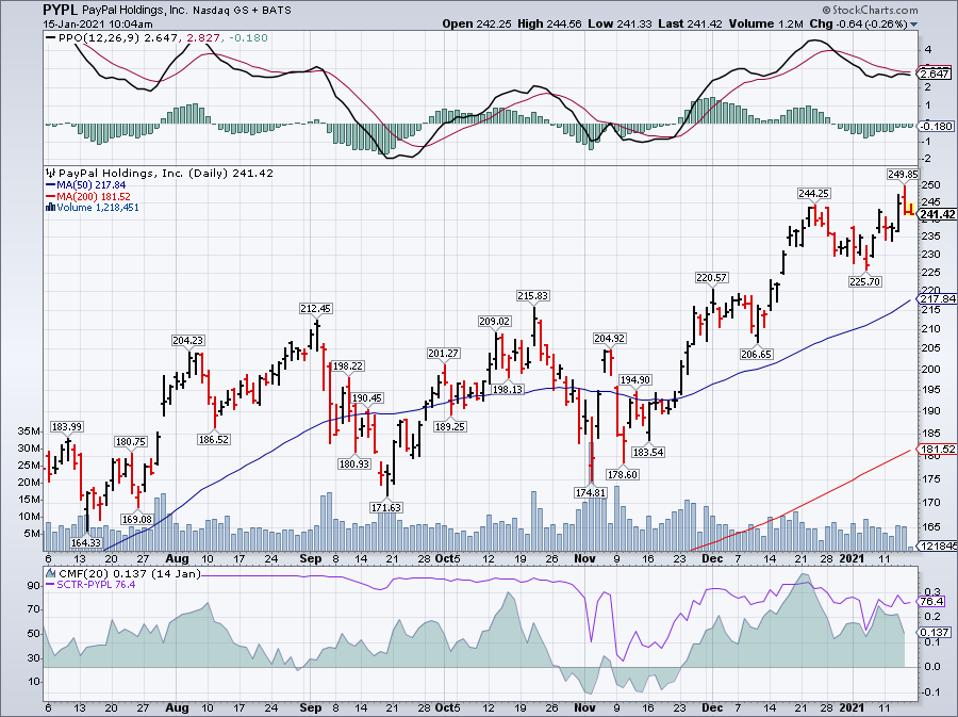Click the red line marker before MA(200)
The height and width of the screenshot is (717, 958).
click(x=51, y=197)
